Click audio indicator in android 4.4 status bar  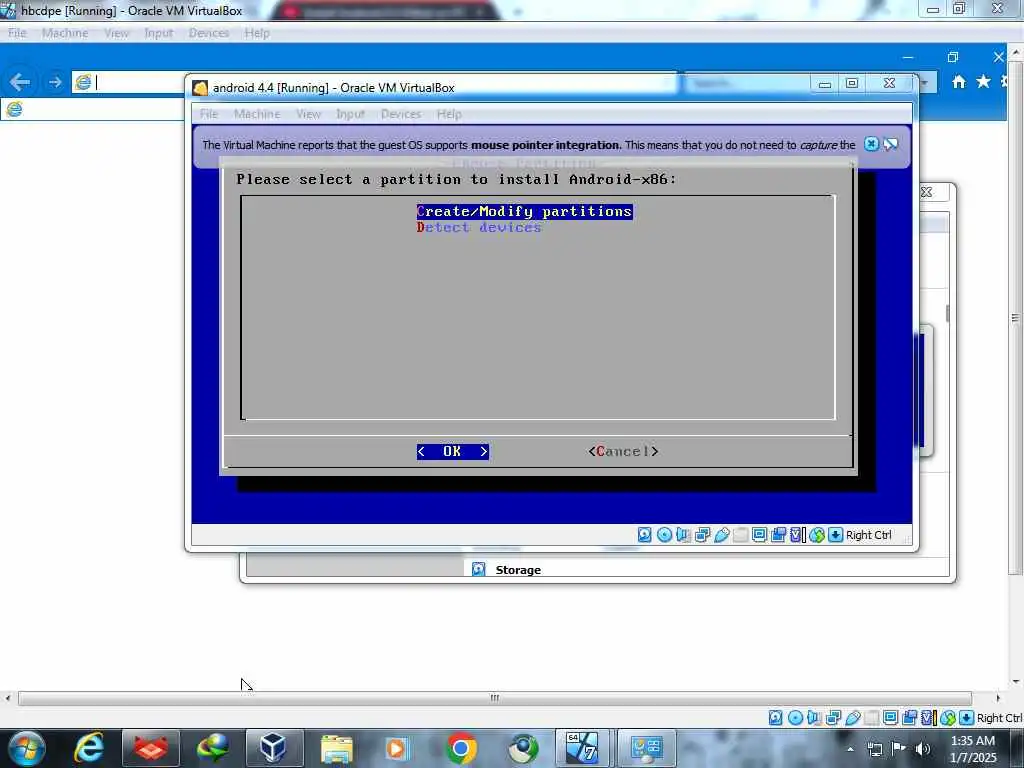(x=683, y=535)
